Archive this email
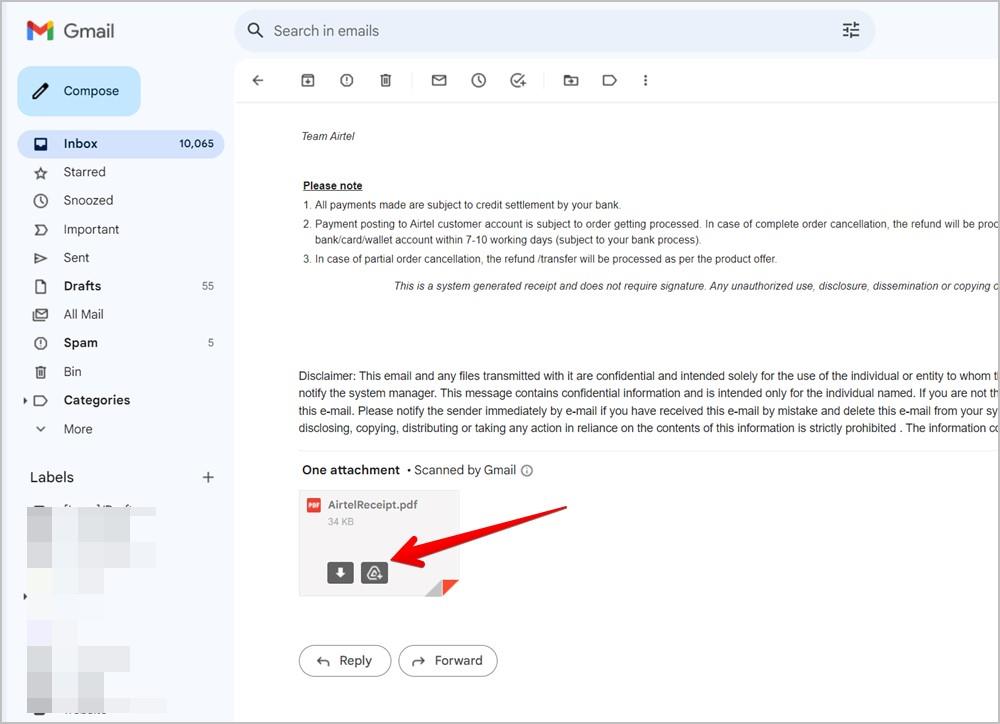The image size is (1000, 724). pos(308,80)
